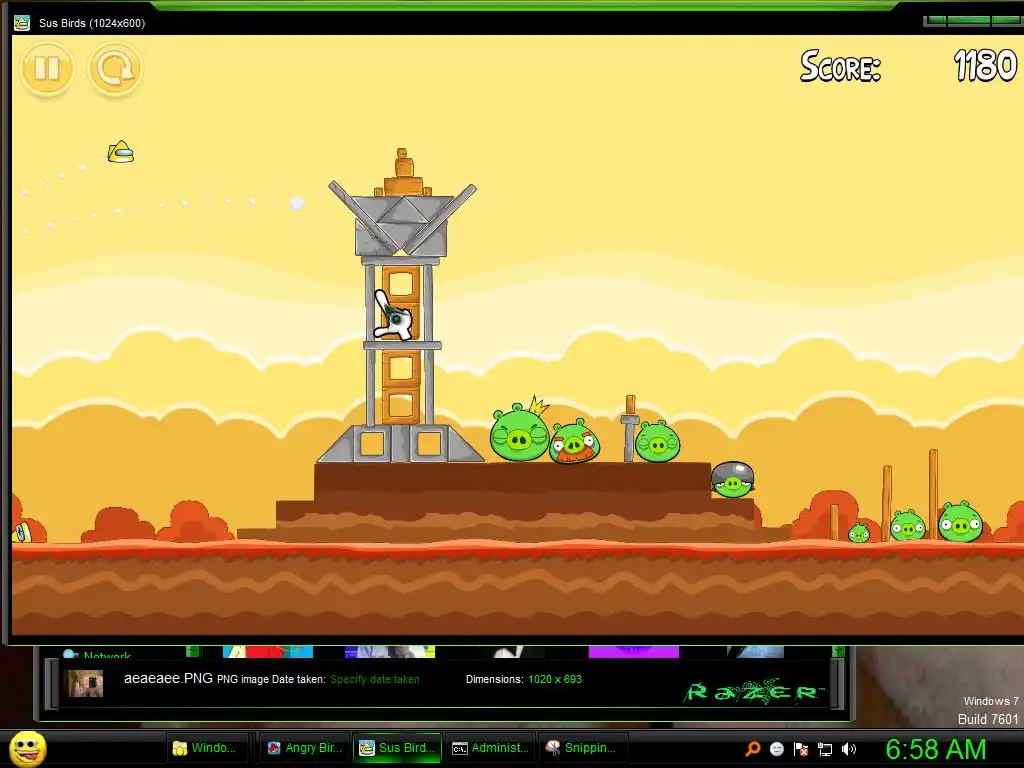Click the orange magnifier tray icon

(753, 749)
